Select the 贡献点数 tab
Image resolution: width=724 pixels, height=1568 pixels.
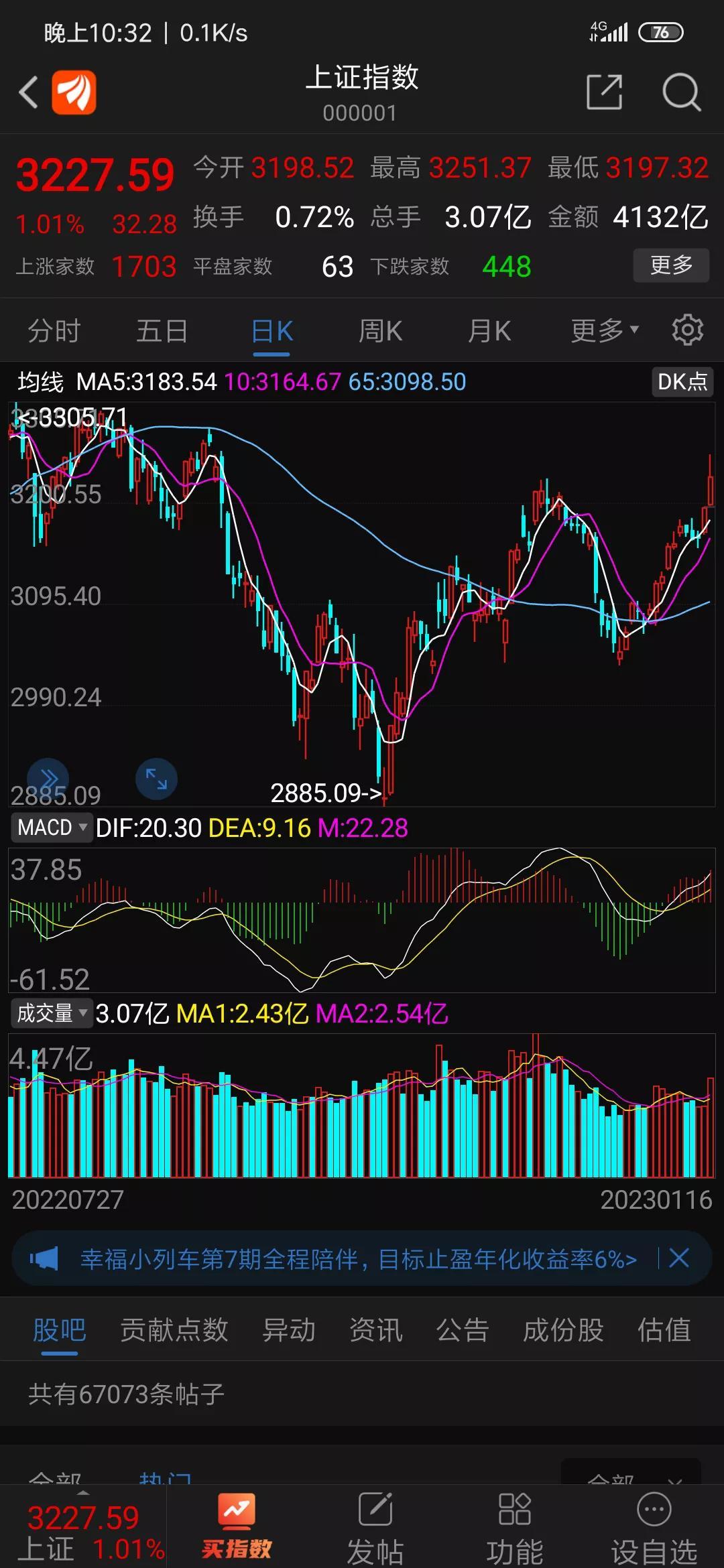coord(174,1330)
